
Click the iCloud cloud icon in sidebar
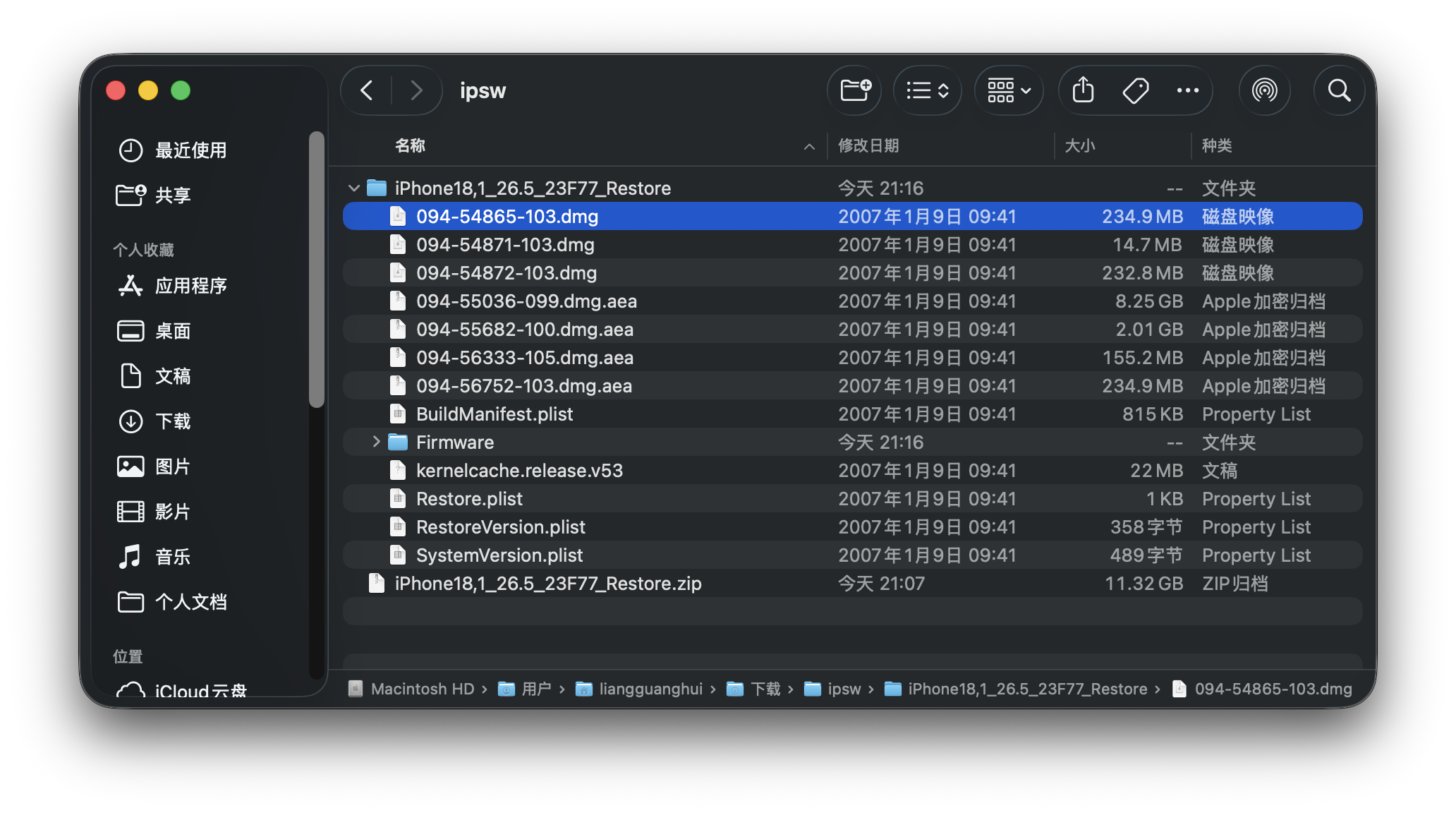click(x=131, y=690)
